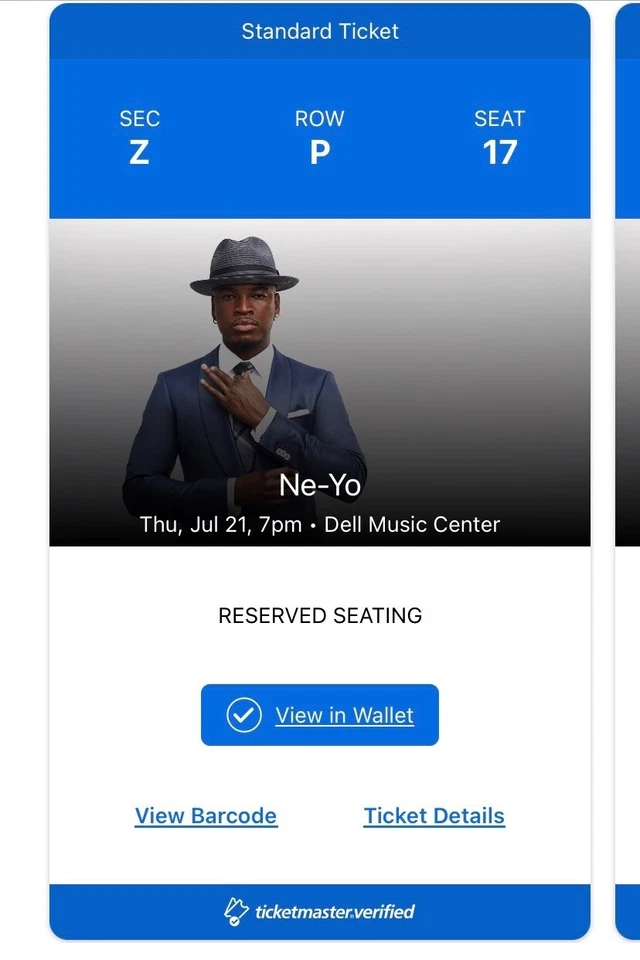Select the SEC Z seating label

click(x=139, y=138)
